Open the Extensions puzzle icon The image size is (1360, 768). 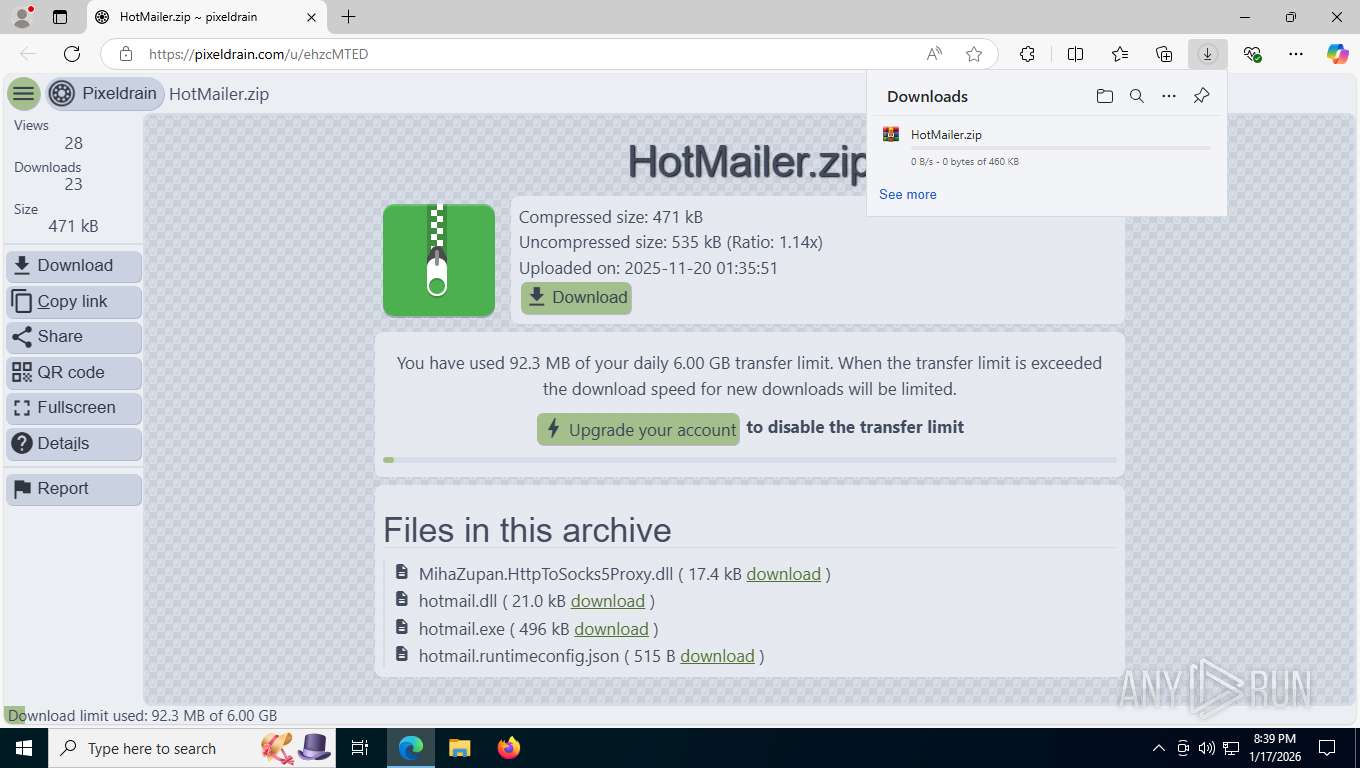1027,54
